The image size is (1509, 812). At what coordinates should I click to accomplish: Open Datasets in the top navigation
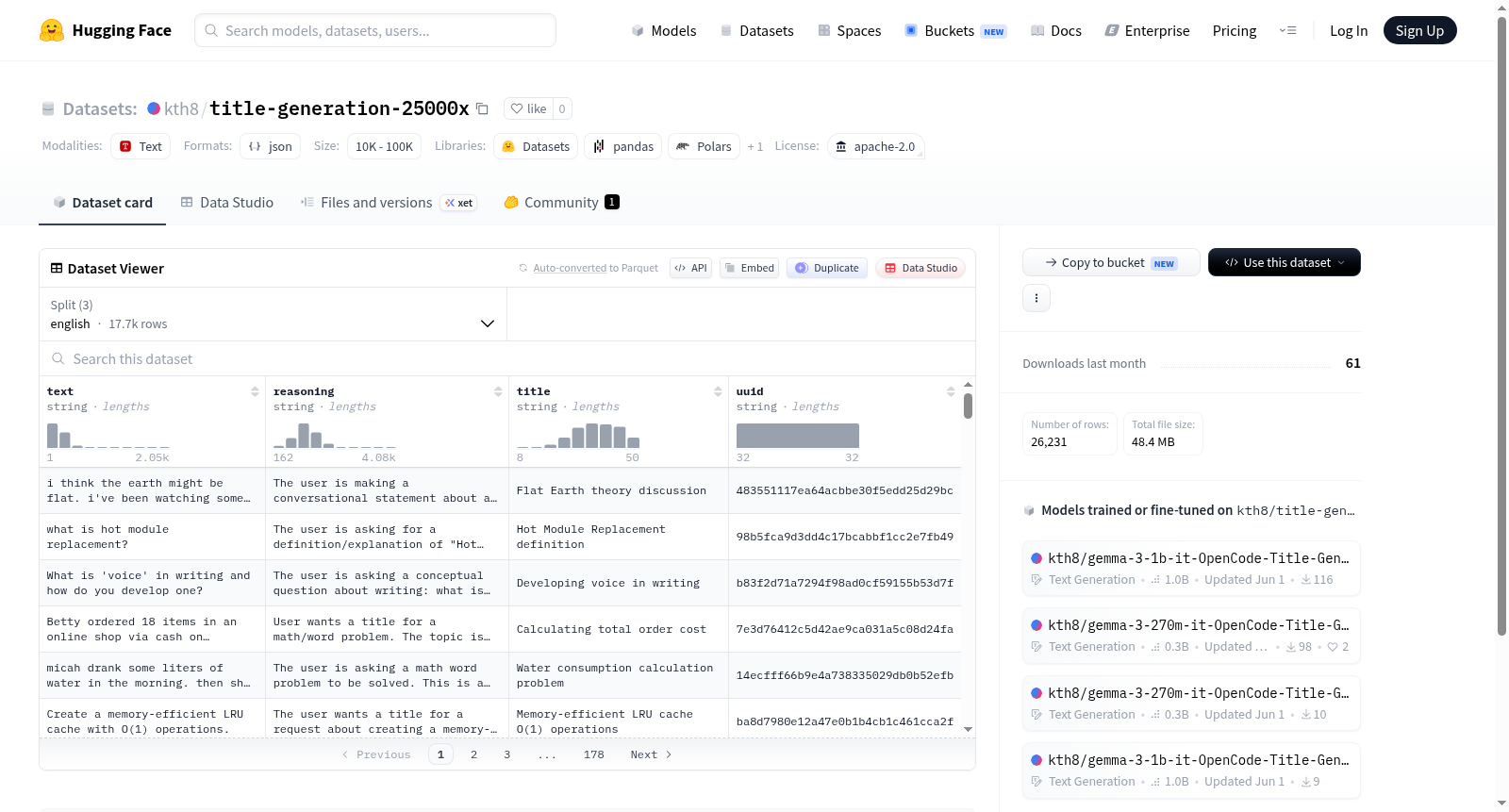pos(757,31)
